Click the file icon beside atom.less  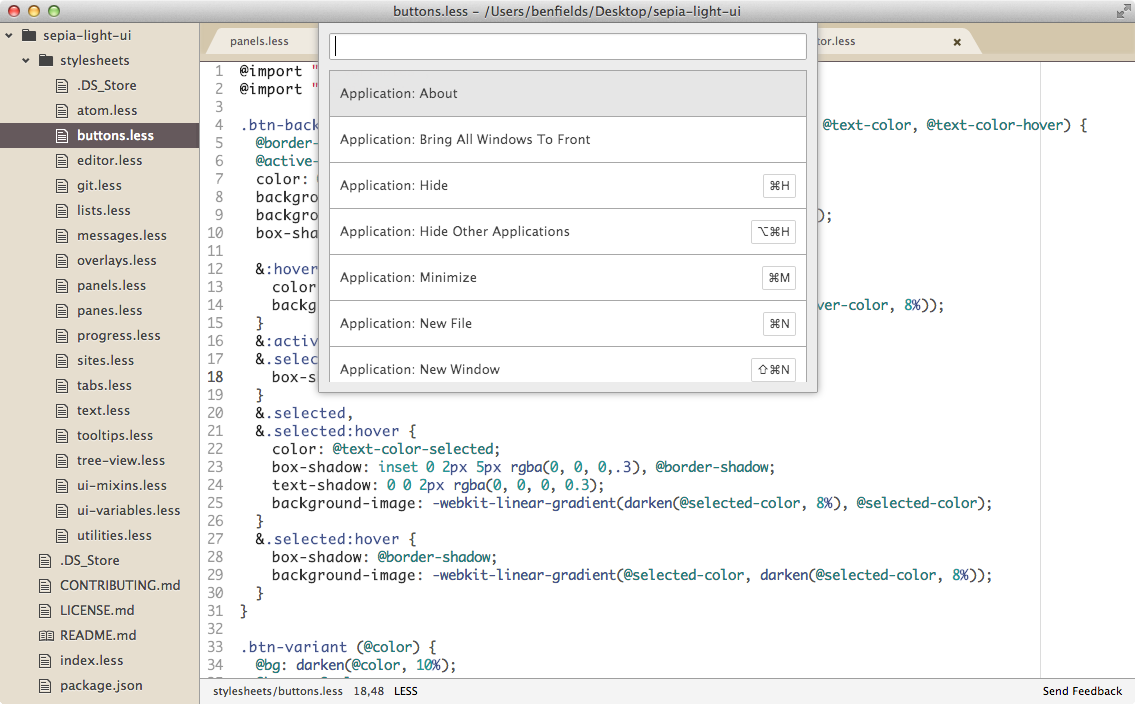(x=60, y=110)
